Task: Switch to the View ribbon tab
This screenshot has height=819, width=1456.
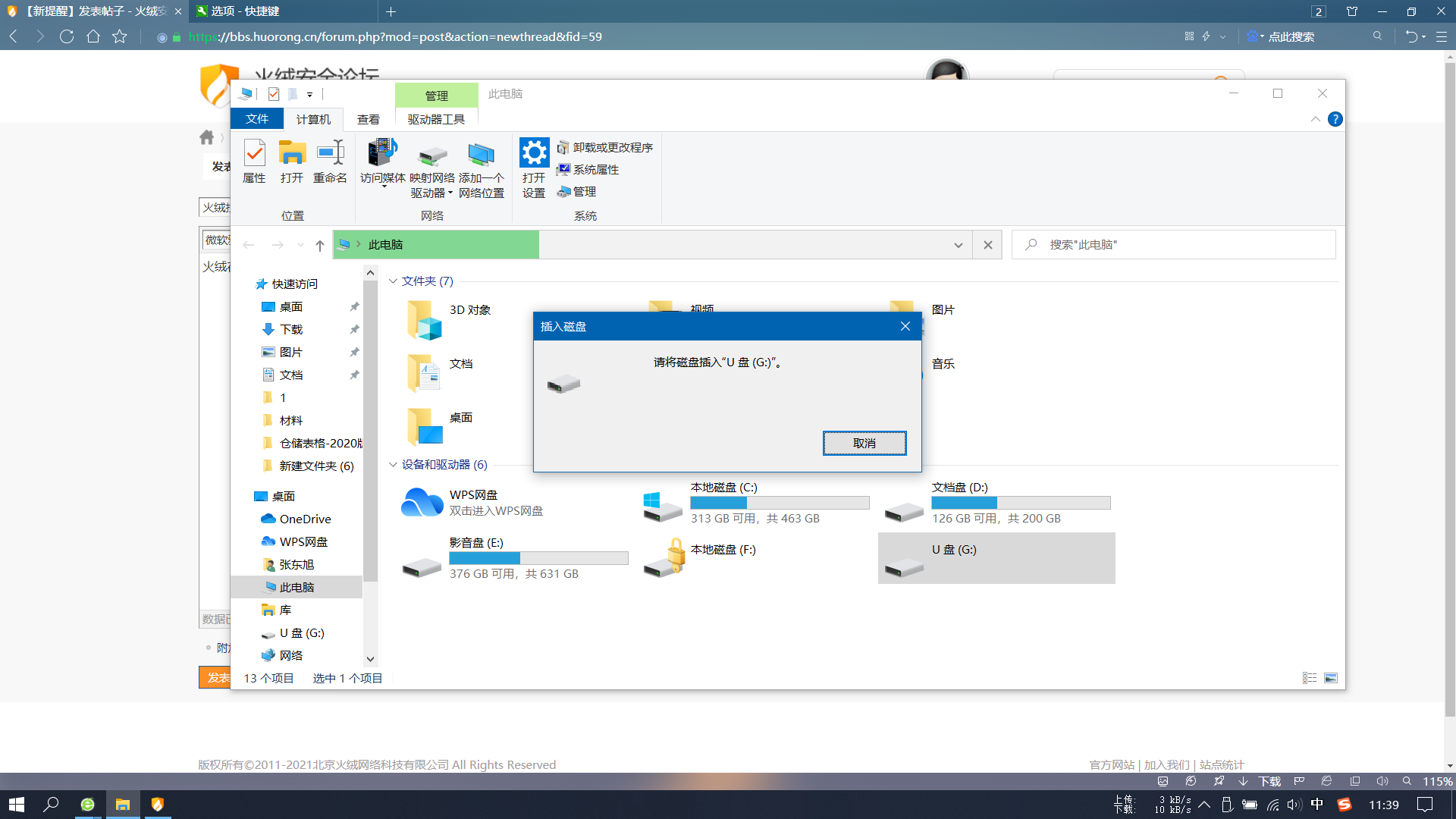Action: coord(369,120)
